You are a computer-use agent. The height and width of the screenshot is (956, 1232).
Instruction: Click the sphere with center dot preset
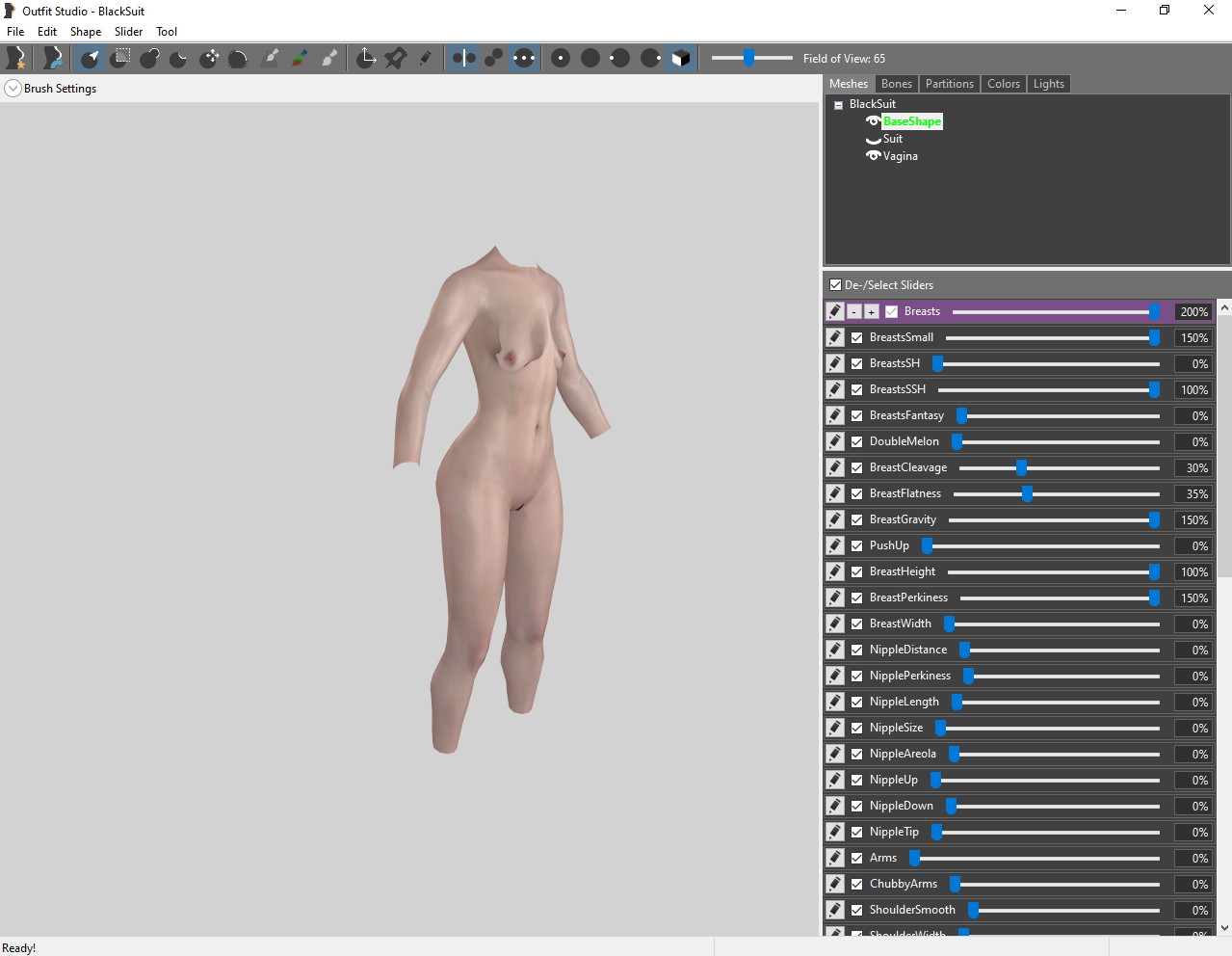point(561,58)
